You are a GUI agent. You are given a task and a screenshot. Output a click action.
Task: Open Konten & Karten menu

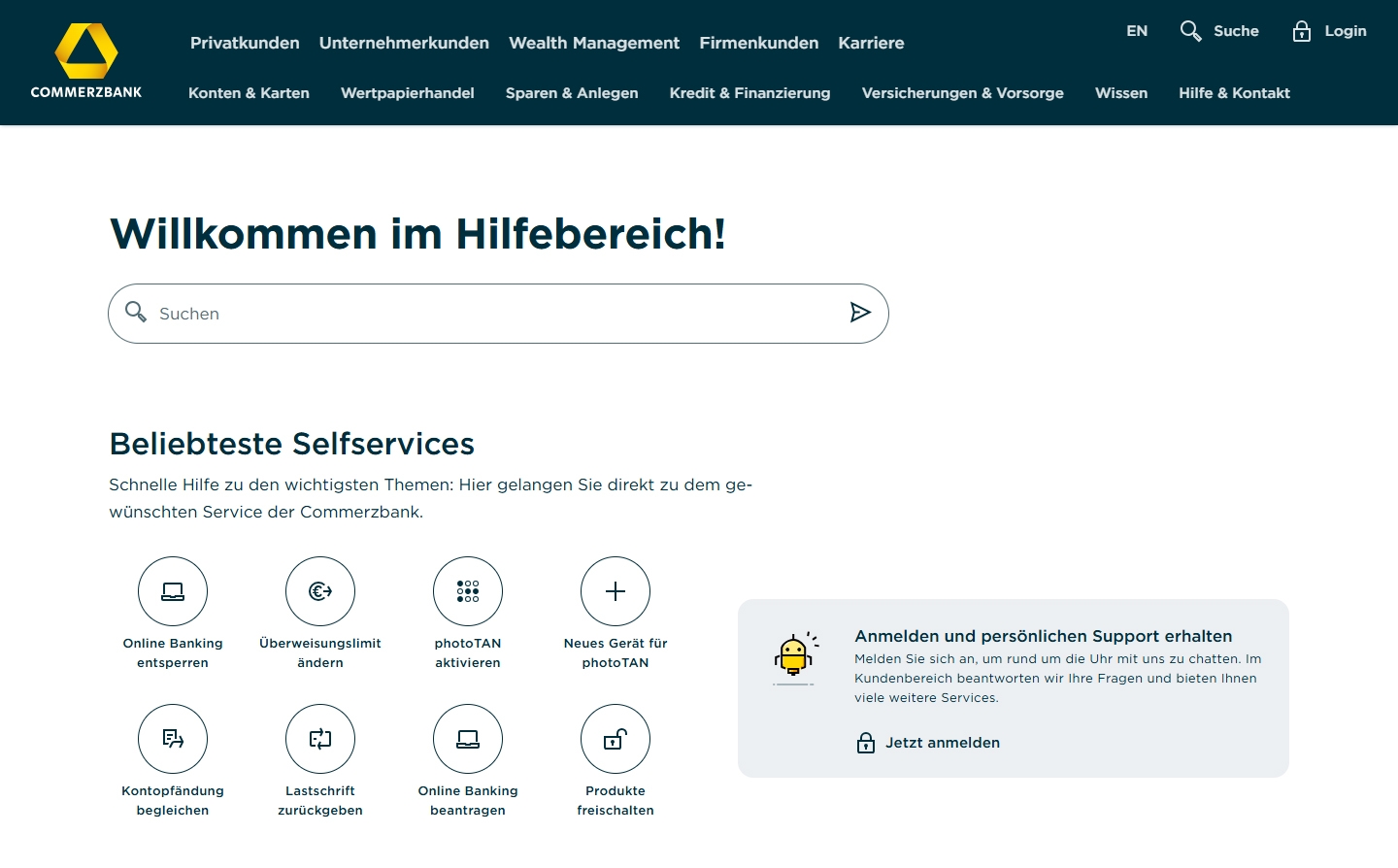[249, 93]
